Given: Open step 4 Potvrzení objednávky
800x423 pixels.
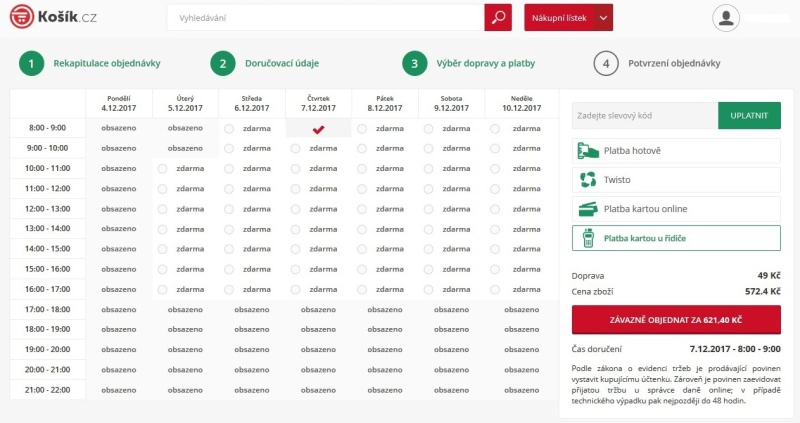Looking at the screenshot, I should coord(657,63).
